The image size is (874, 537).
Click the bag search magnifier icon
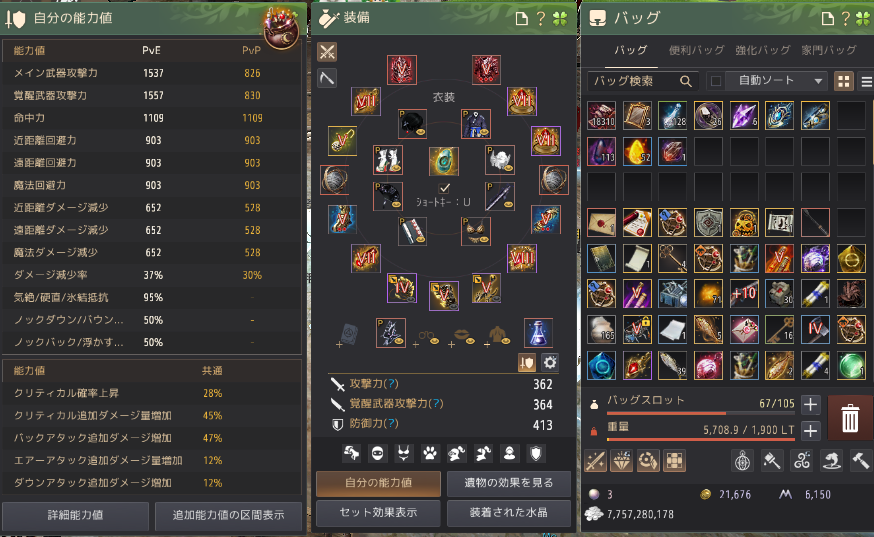coord(686,81)
